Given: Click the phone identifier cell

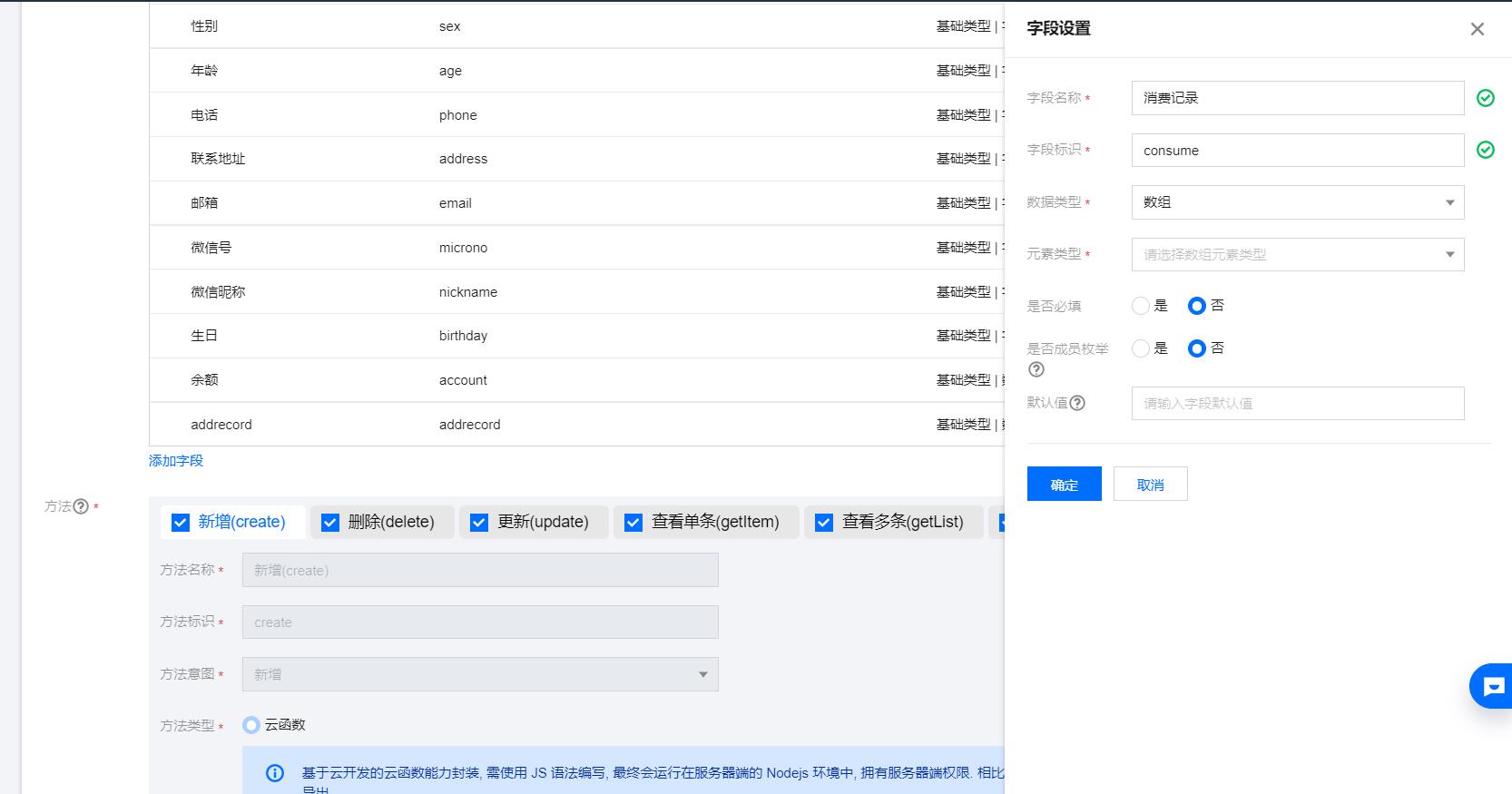Looking at the screenshot, I should pyautogui.click(x=457, y=115).
